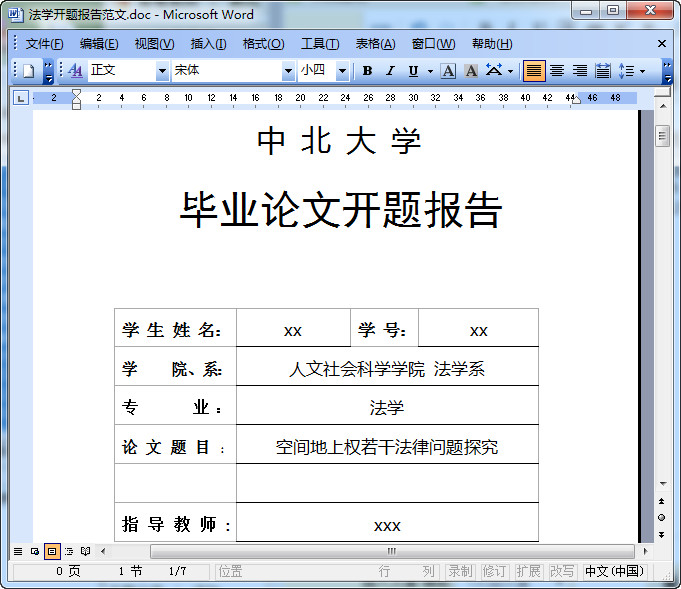Click the 修订 track changes status indicator
681x589 pixels.
[x=494, y=572]
